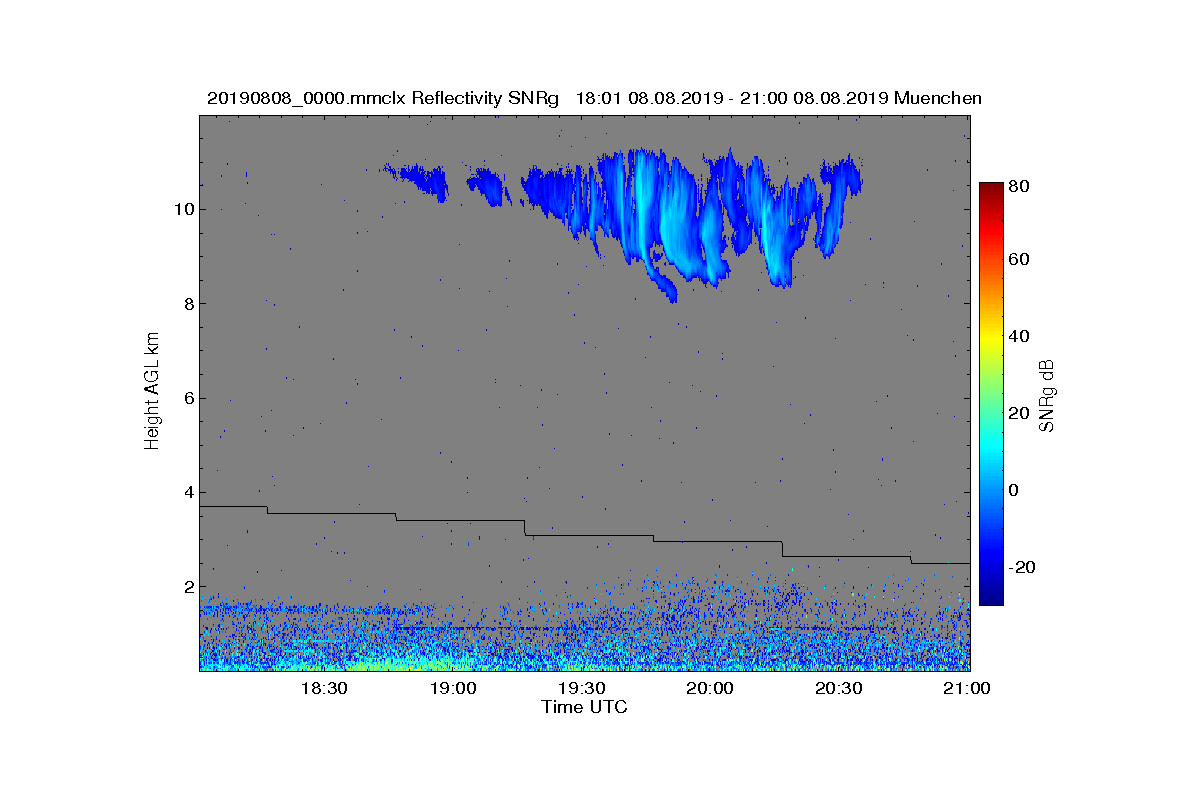The image size is (1200, 800).
Task: Click the SNRg dB colorbar label
Action: tap(1047, 396)
